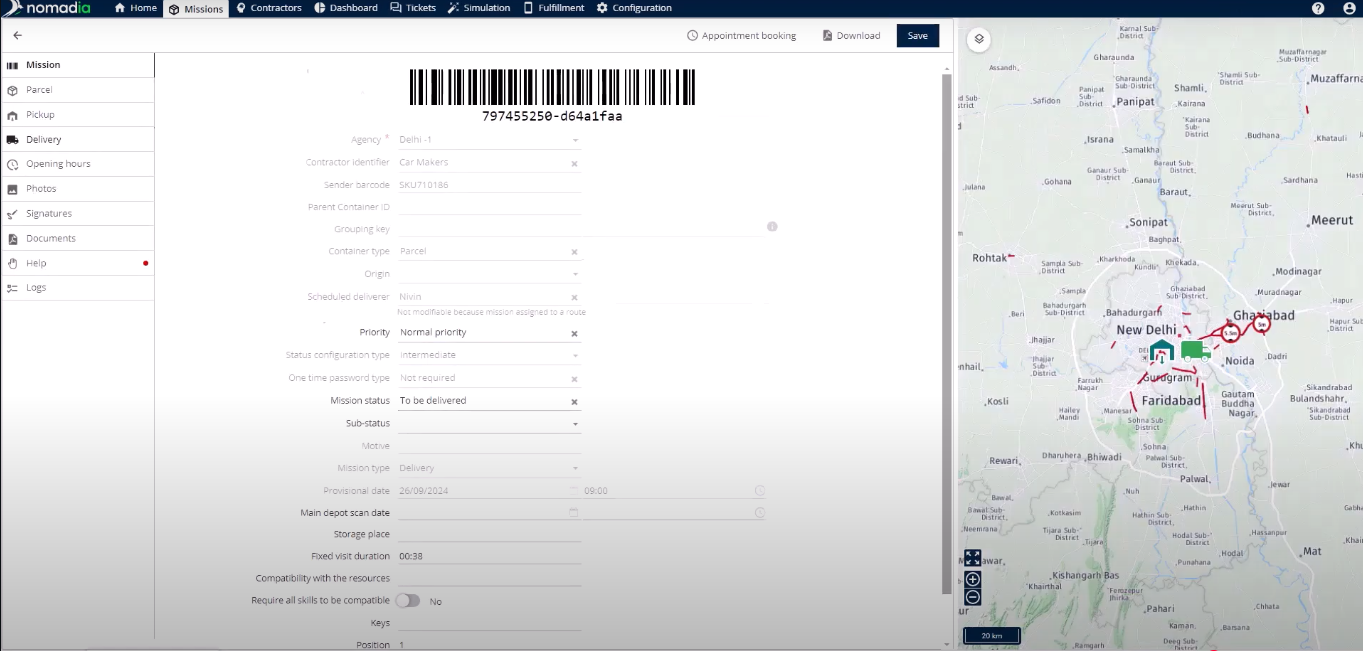Screen dimensions: 1363x651
Task: Open the Simulation menu
Action: [479, 8]
